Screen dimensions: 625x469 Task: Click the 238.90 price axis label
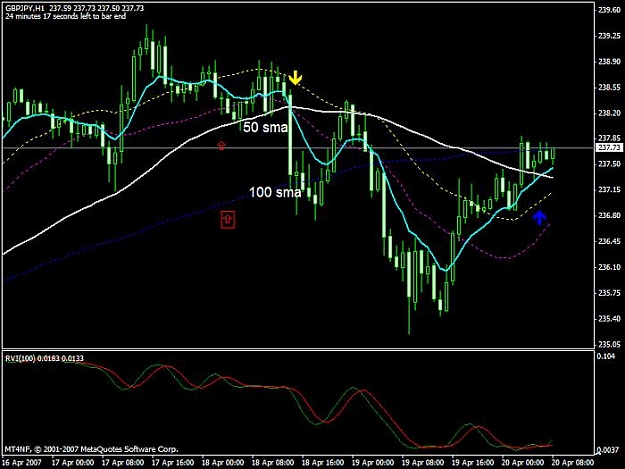coord(609,62)
